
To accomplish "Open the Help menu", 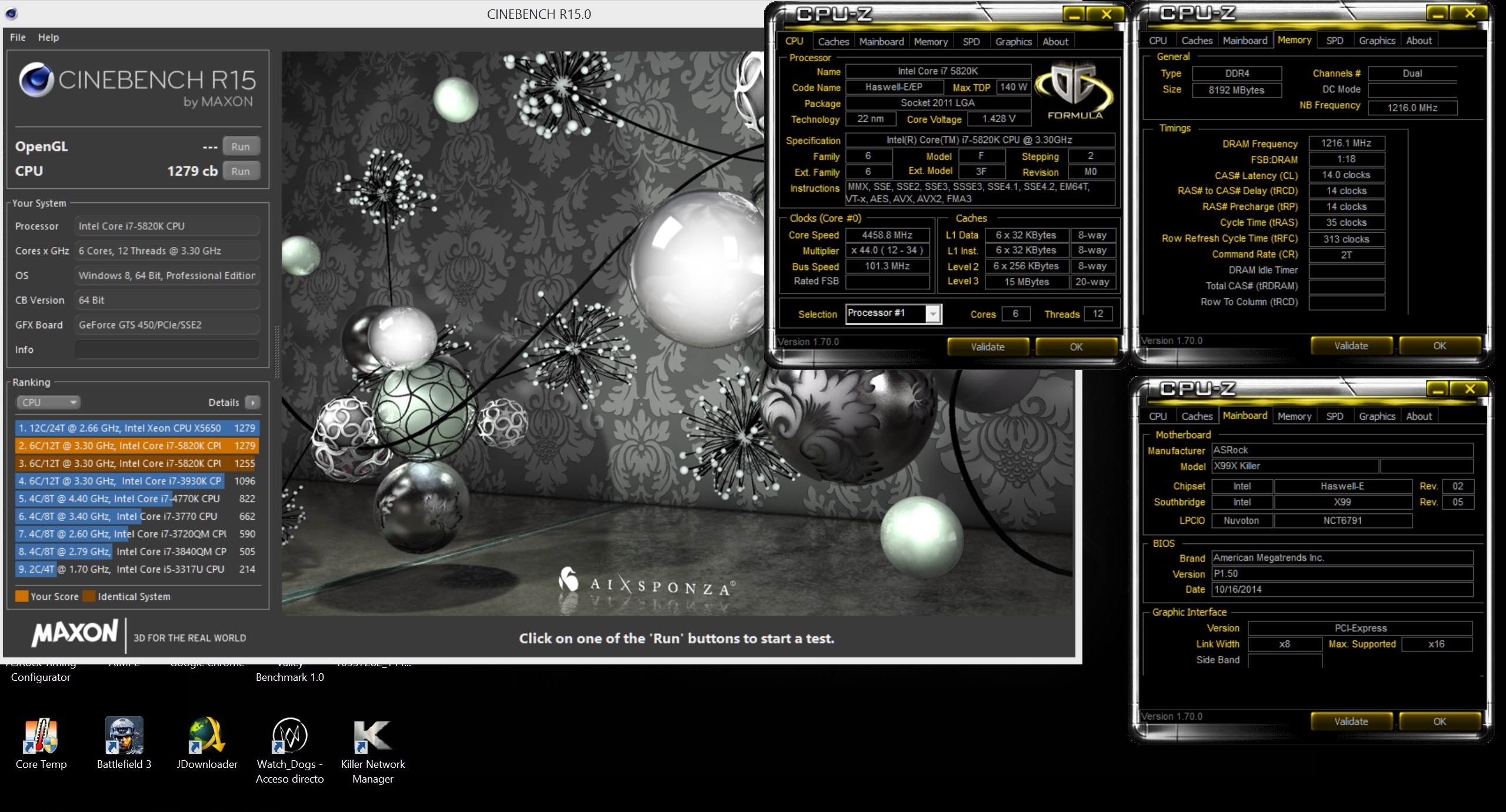I will [48, 37].
